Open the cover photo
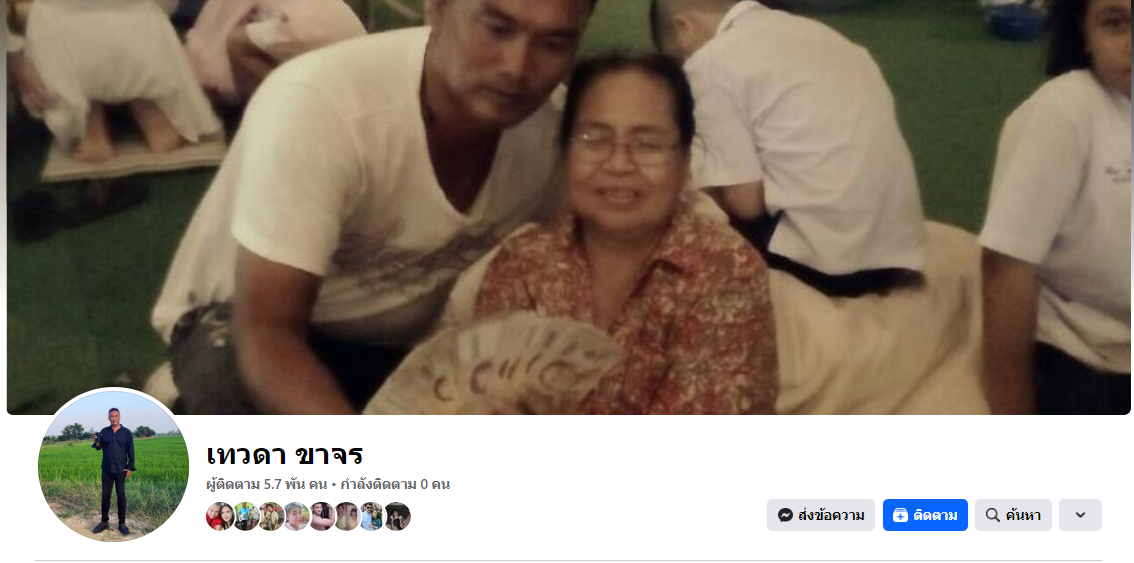Image resolution: width=1134 pixels, height=563 pixels. click(568, 207)
